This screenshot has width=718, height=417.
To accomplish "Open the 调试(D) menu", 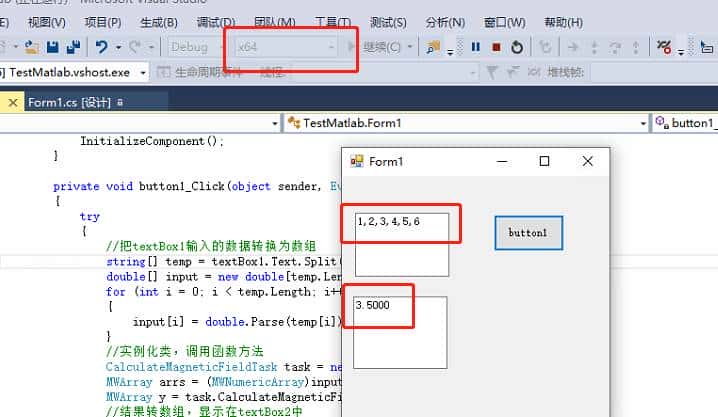I will pos(216,22).
